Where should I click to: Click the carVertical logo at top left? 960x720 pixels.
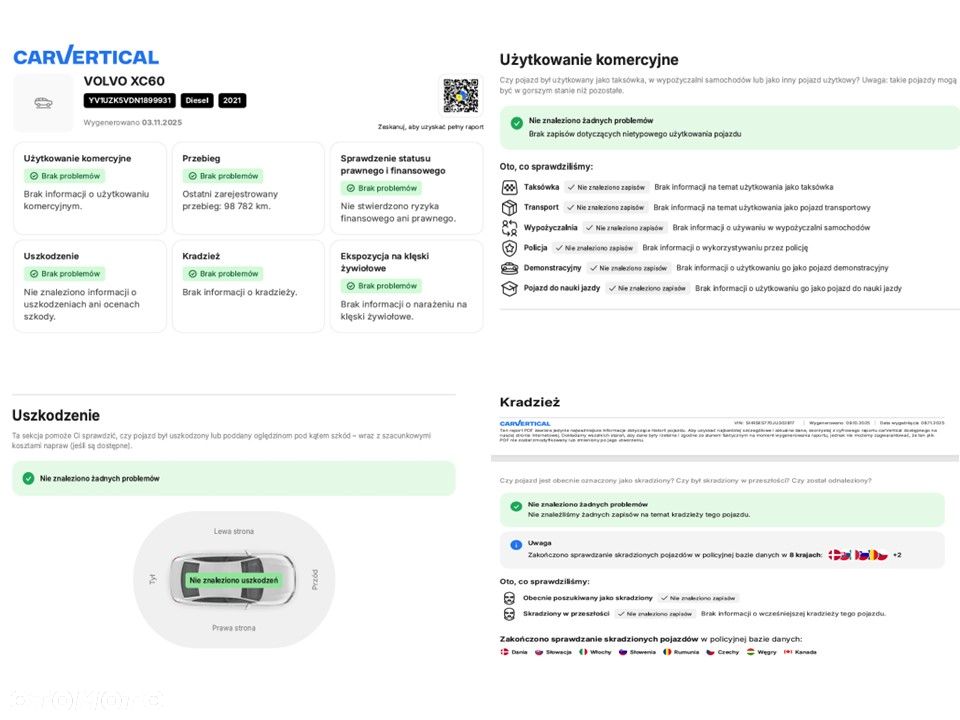(86, 56)
